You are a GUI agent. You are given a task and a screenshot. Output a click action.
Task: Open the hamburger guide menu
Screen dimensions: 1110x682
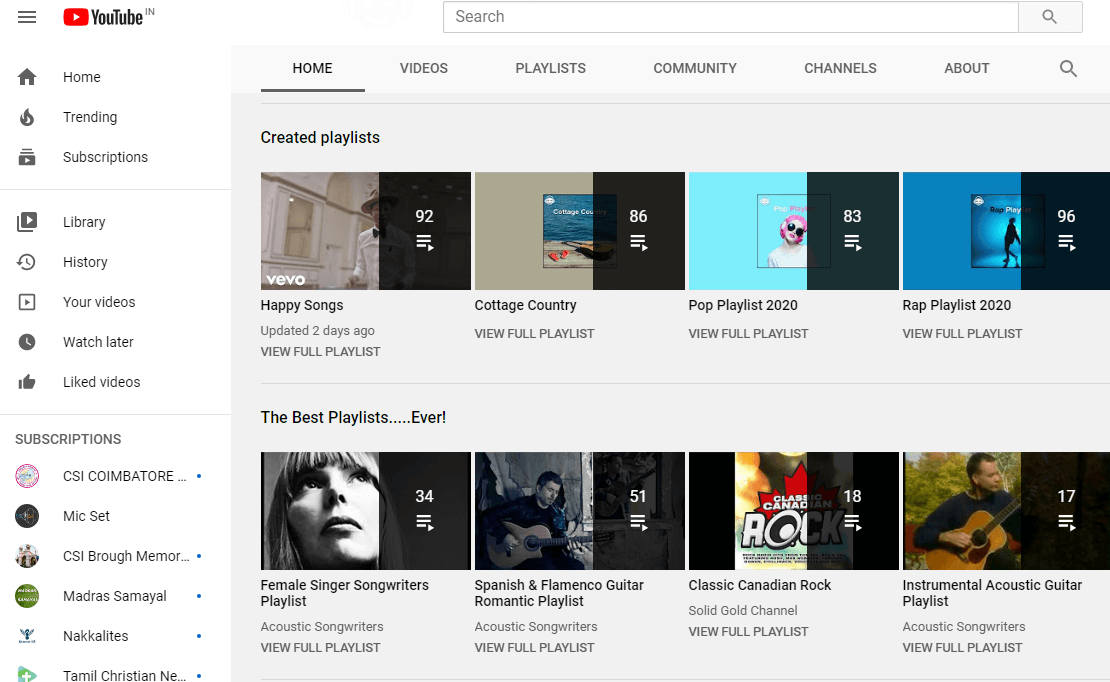[27, 17]
